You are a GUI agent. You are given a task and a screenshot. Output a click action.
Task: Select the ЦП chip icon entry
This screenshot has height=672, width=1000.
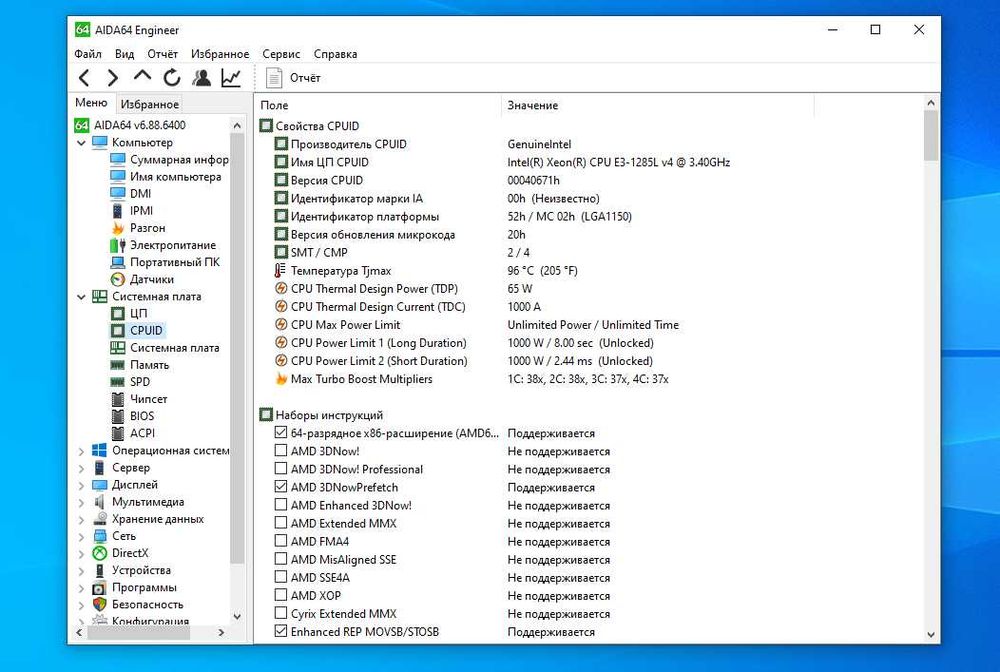coord(117,313)
